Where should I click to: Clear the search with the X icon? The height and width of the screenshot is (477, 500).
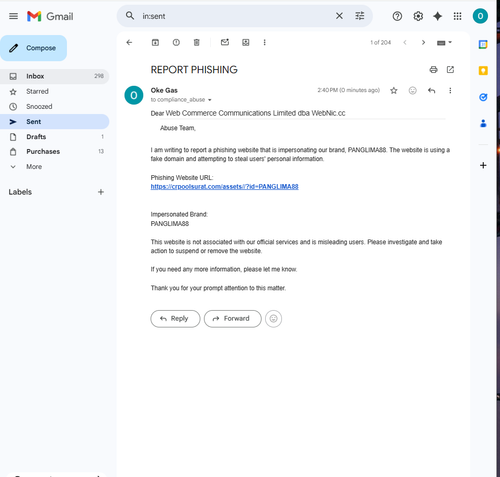click(x=339, y=16)
